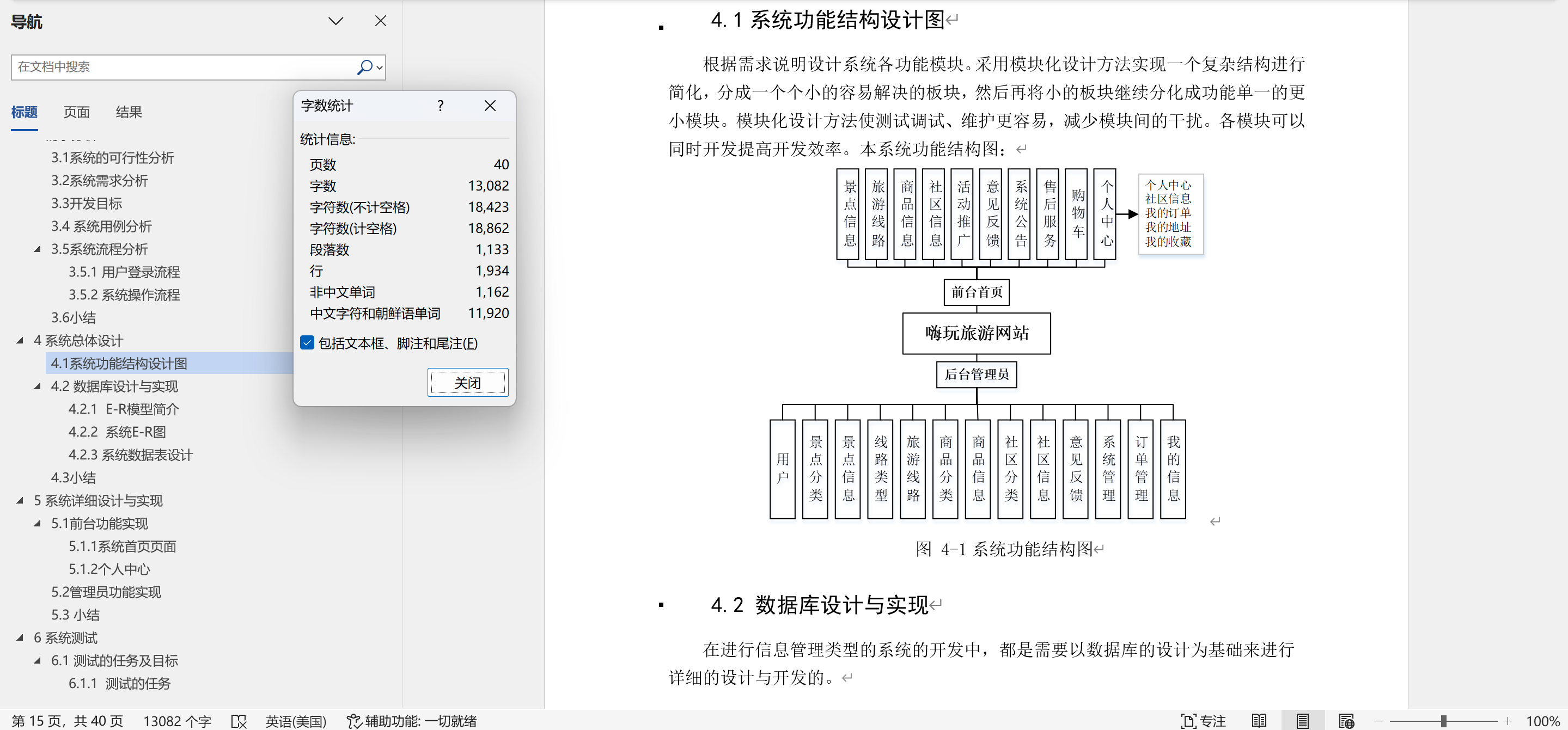Click the 页数 row in statistics
This screenshot has width=1568, height=730.
[x=409, y=164]
